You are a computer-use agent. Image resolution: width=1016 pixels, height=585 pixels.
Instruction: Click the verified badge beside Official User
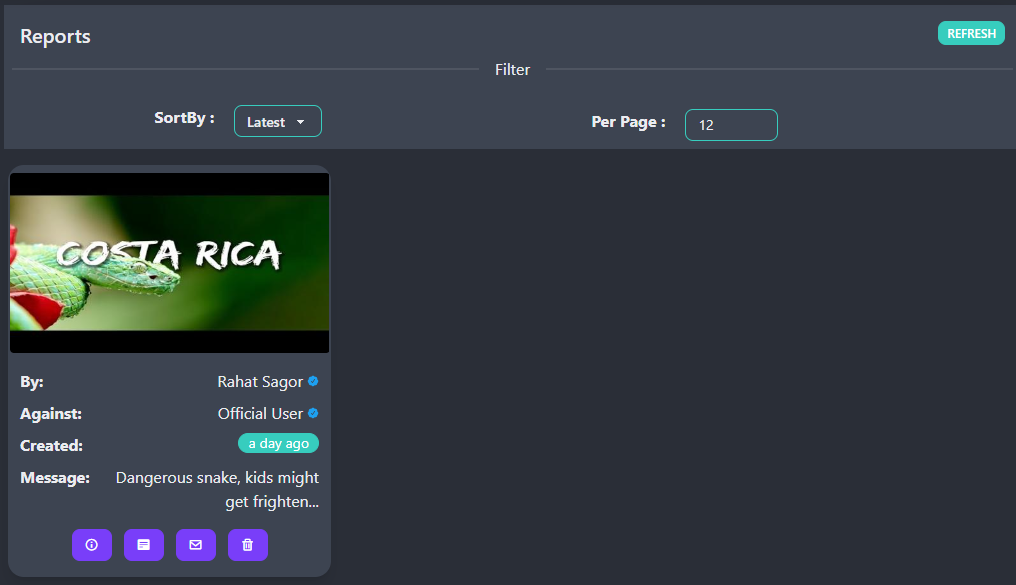coord(313,414)
